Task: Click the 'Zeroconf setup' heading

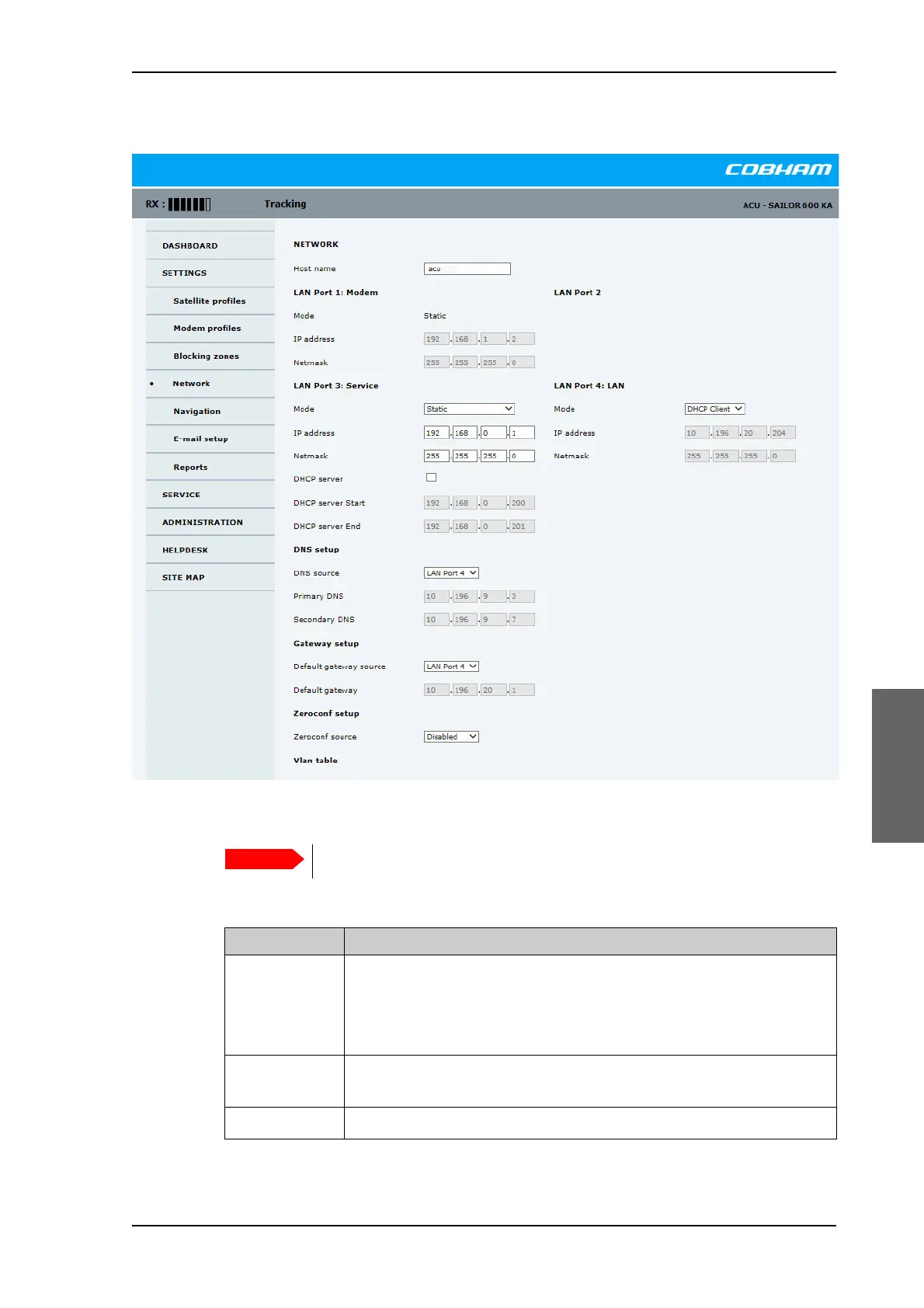Action: click(x=326, y=713)
